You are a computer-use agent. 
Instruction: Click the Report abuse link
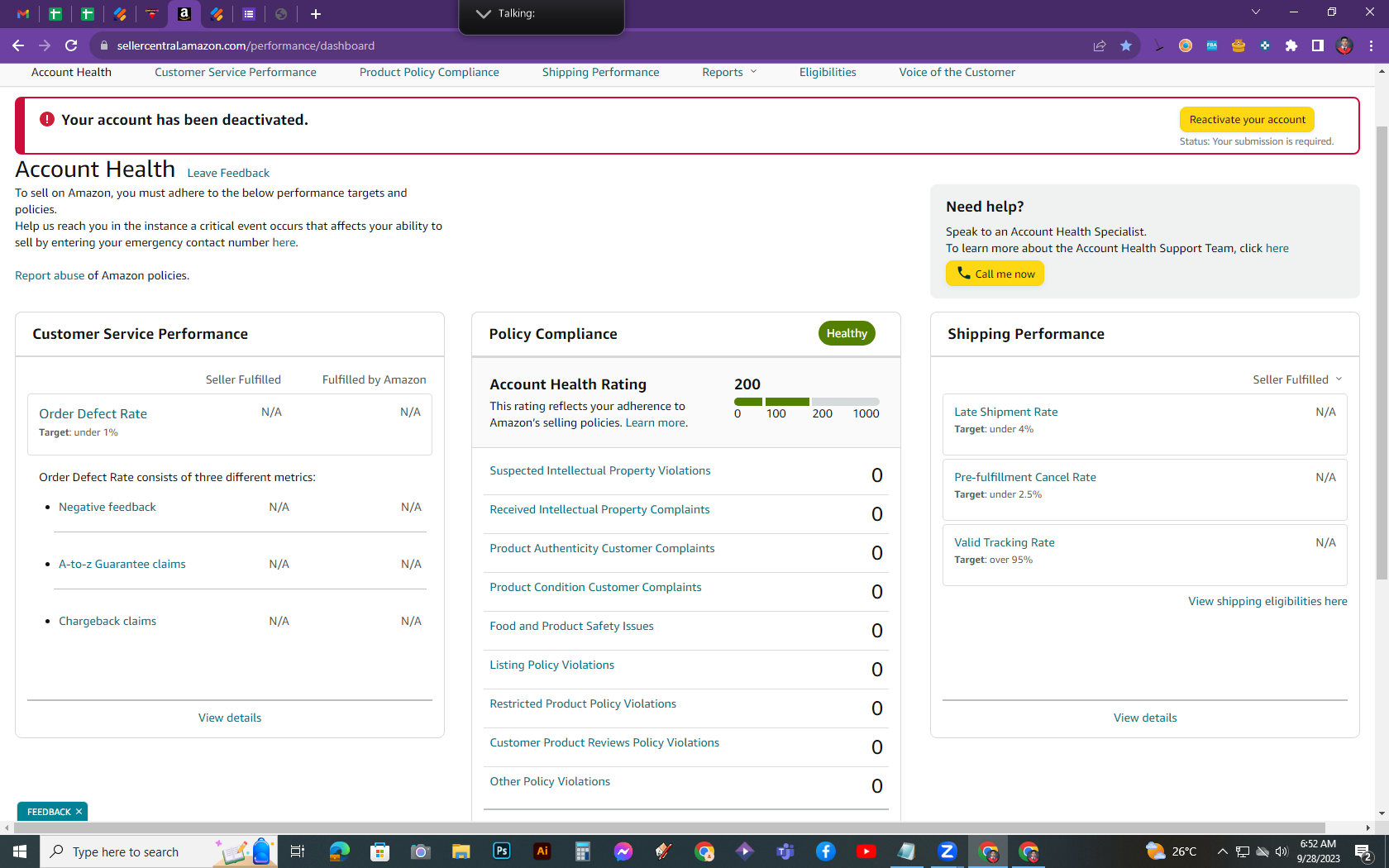point(50,275)
